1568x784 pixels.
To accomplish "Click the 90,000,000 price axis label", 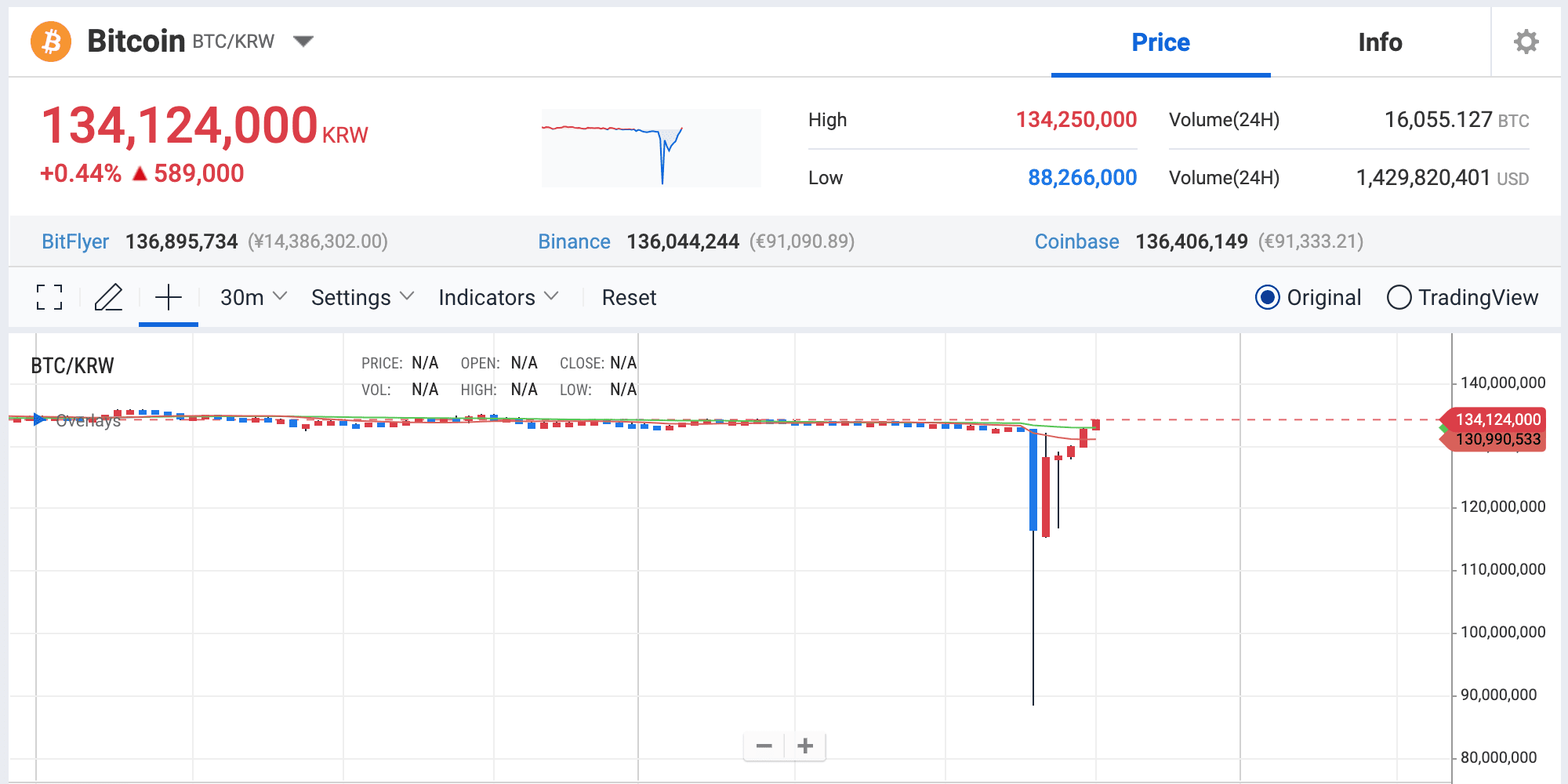I will (x=1498, y=695).
